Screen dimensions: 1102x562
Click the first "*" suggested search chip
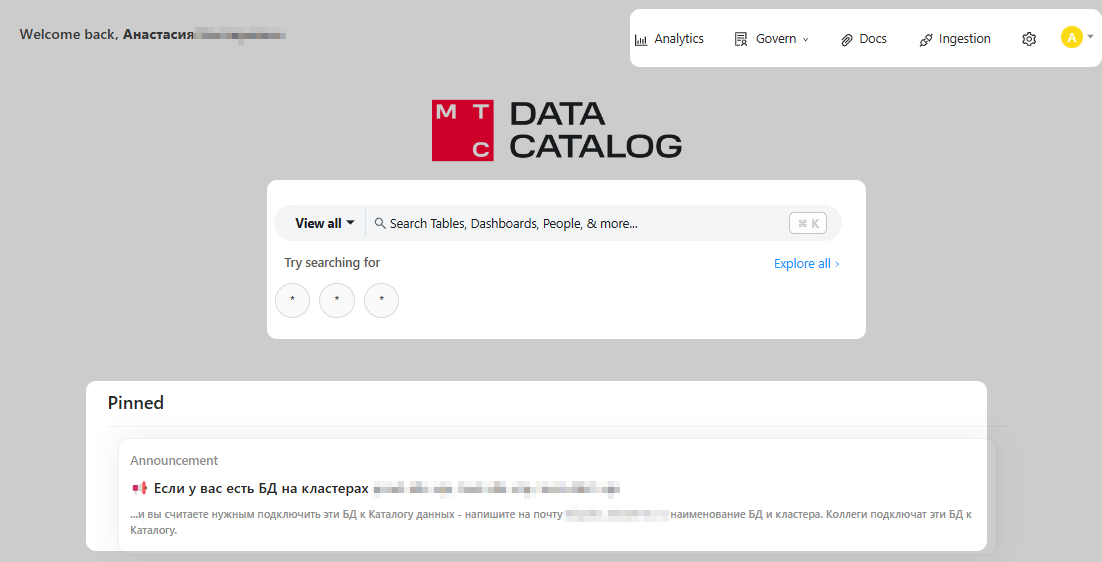(292, 300)
